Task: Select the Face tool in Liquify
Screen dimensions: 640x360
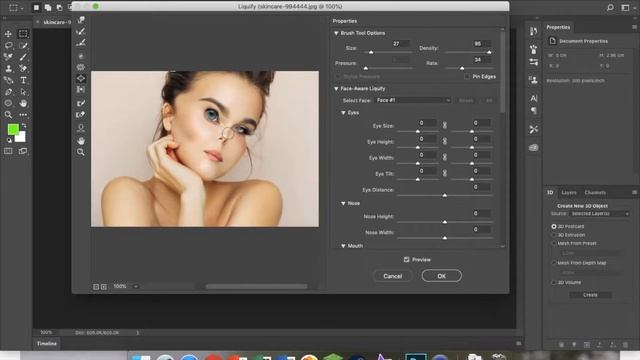Action: 81,128
